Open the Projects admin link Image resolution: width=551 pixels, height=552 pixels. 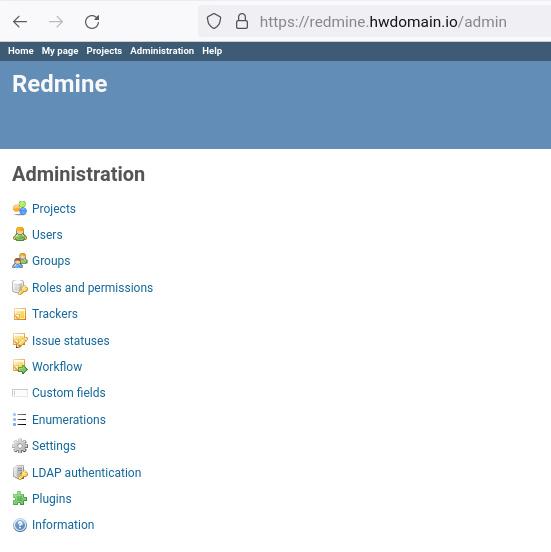pos(54,209)
